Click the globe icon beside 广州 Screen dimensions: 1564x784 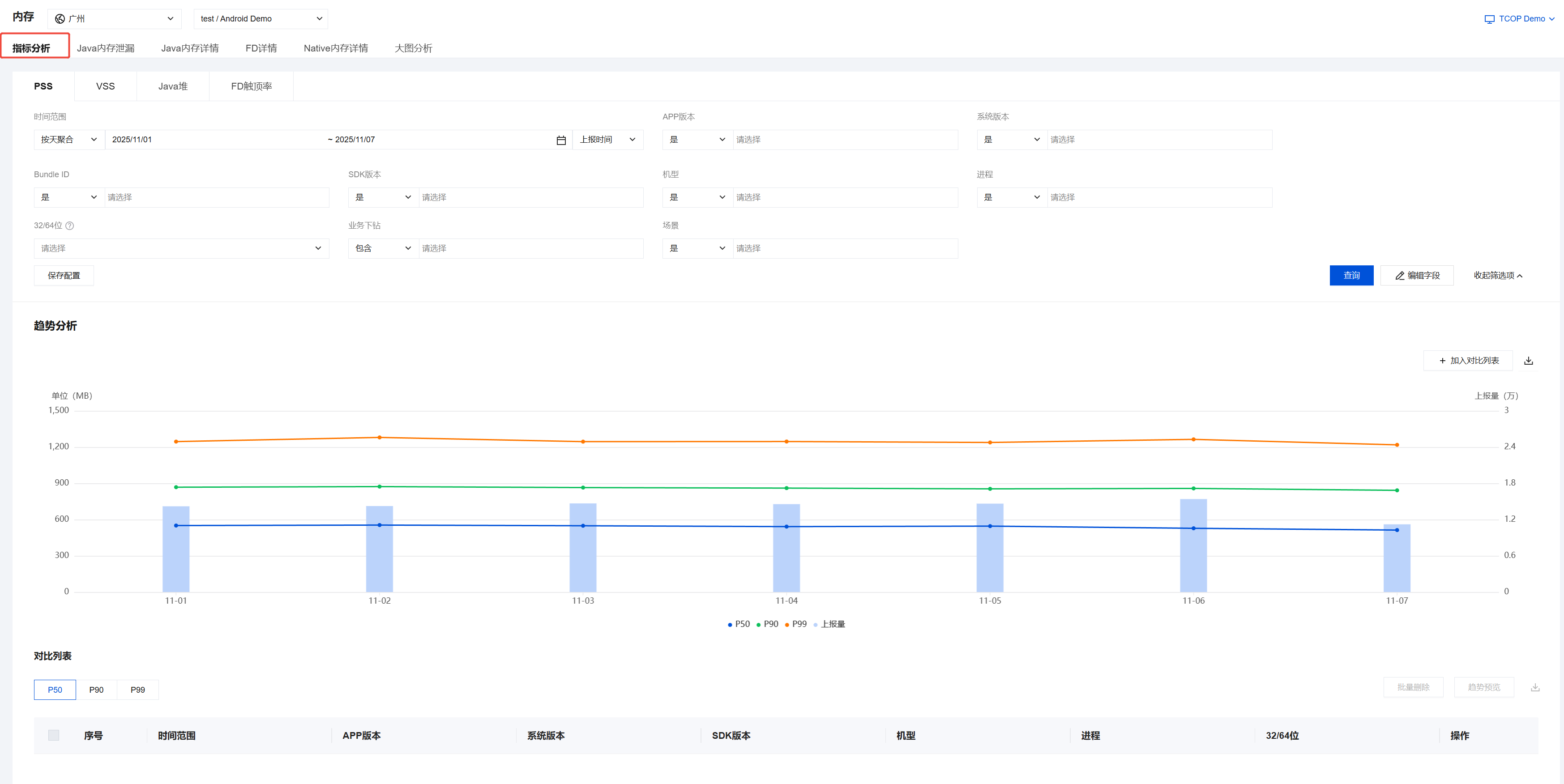click(60, 19)
